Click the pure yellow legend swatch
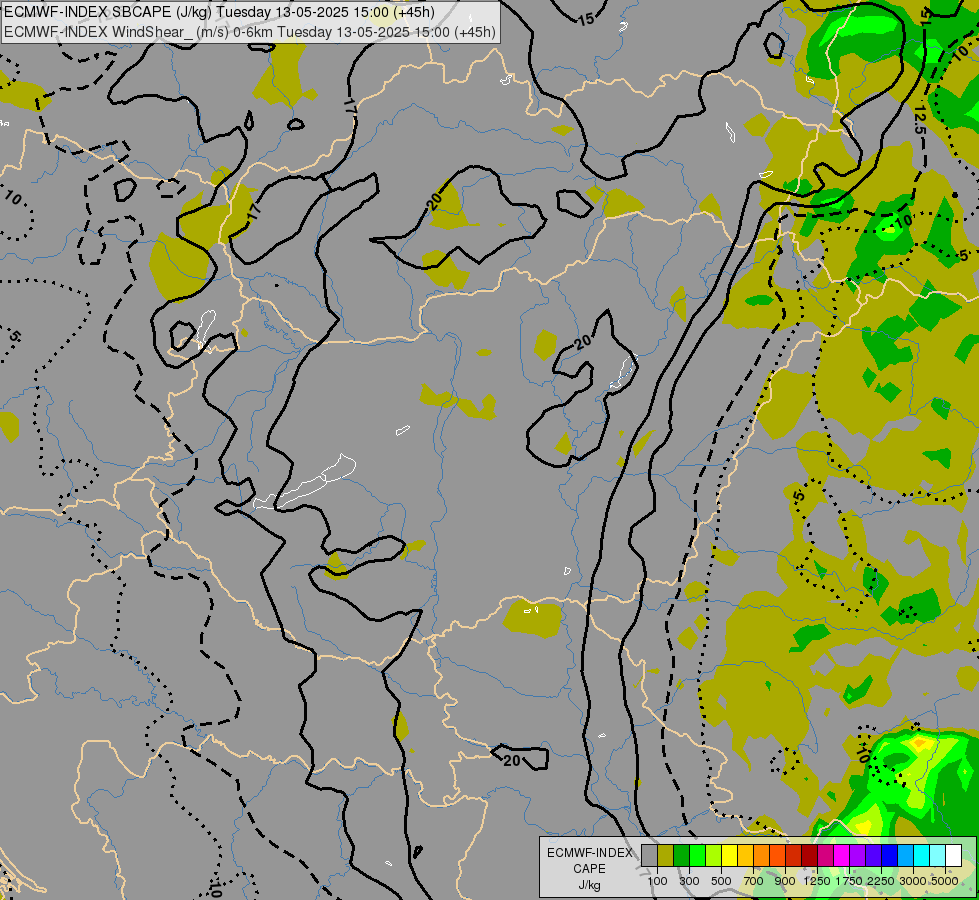 [x=729, y=855]
